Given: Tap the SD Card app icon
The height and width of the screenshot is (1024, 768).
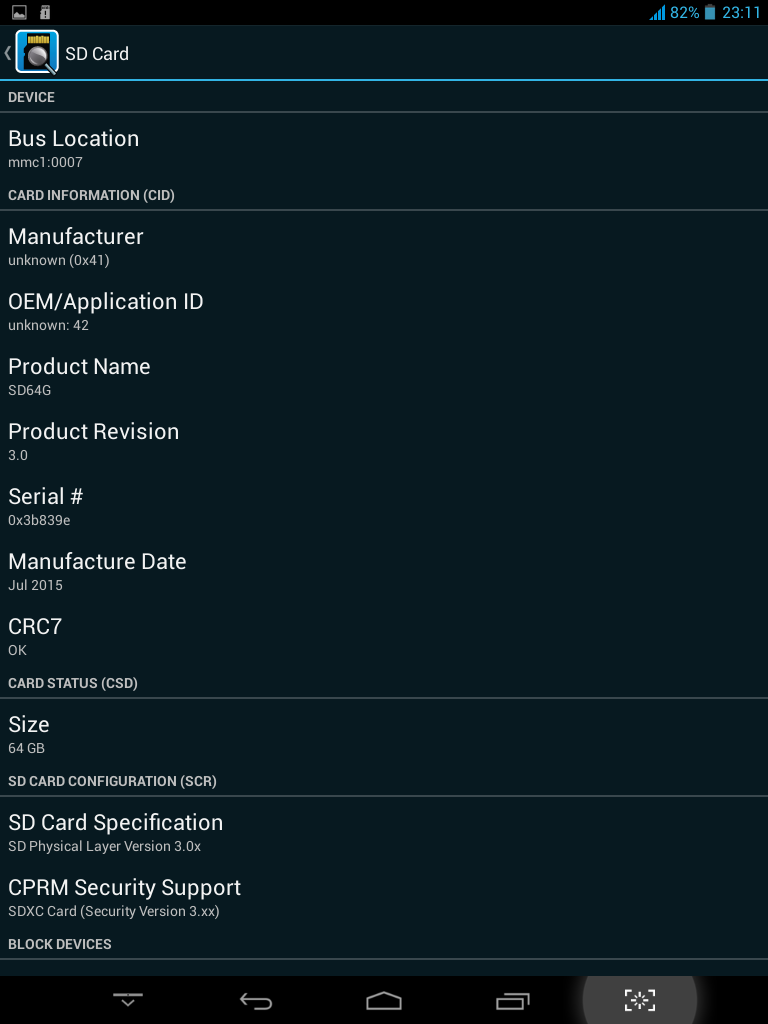Looking at the screenshot, I should [x=37, y=53].
